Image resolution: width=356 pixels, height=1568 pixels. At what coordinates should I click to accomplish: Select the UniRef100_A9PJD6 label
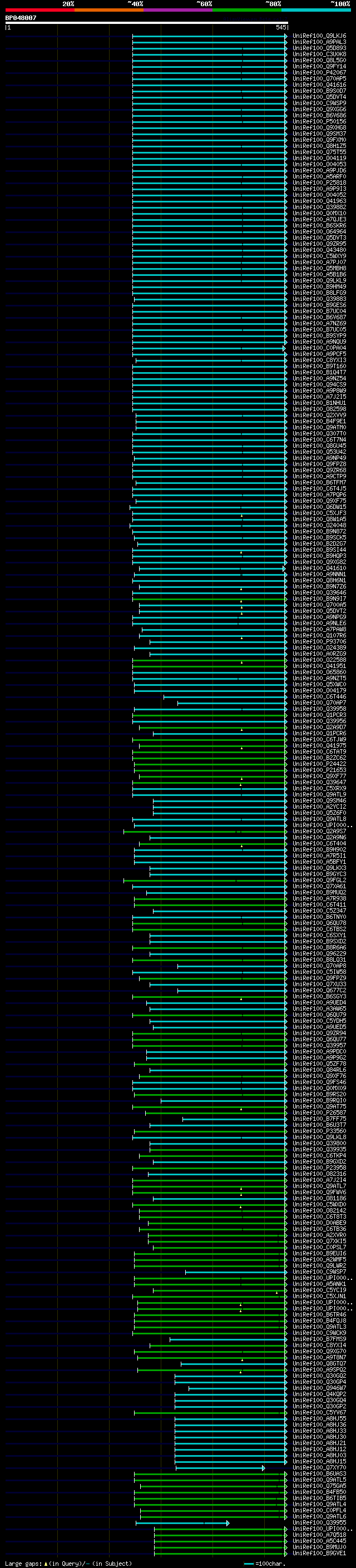(x=319, y=170)
